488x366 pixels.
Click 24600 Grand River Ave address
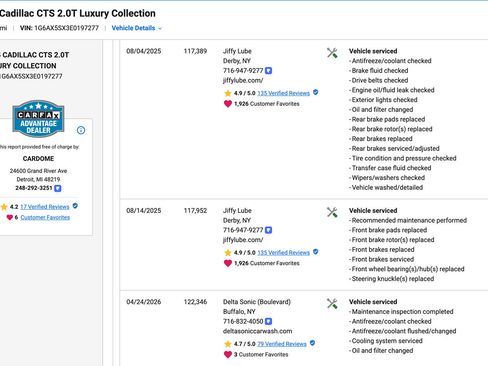[x=38, y=171]
